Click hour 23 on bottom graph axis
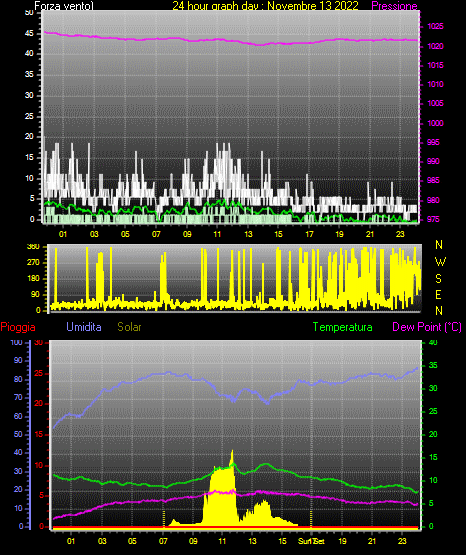This screenshot has height=555, width=466. point(402,541)
